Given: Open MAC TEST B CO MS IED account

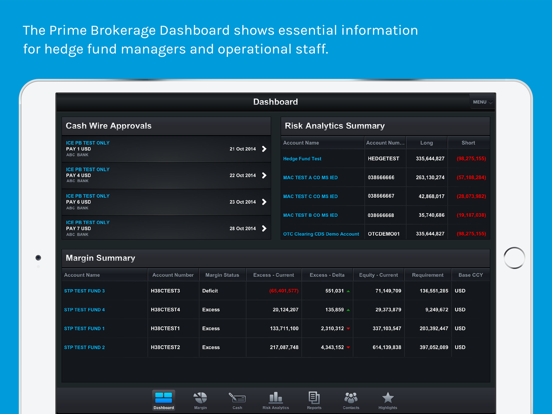Looking at the screenshot, I should click(x=310, y=215).
